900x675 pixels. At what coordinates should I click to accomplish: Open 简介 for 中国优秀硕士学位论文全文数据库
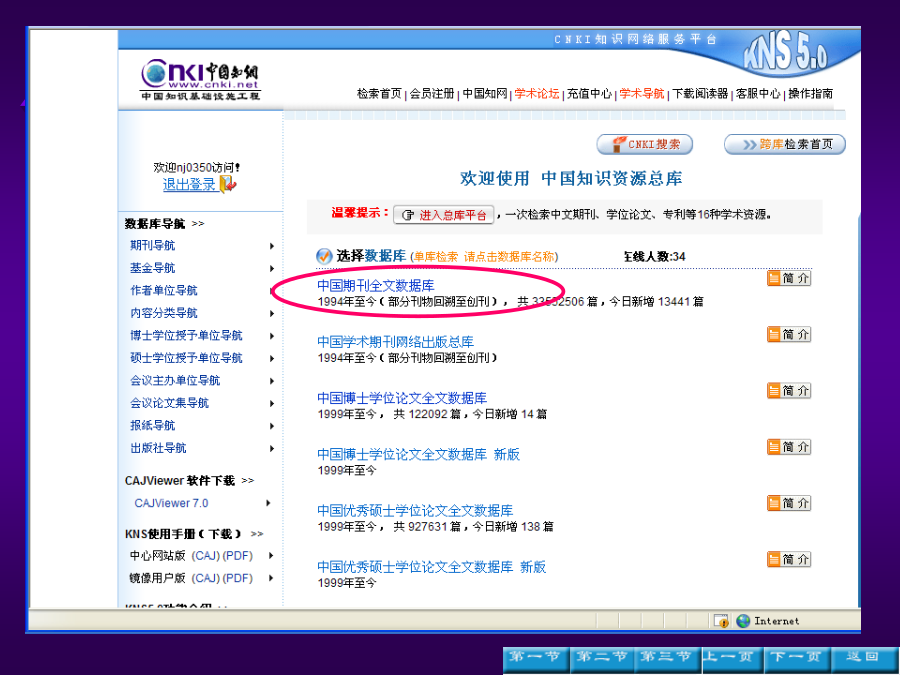click(x=789, y=503)
